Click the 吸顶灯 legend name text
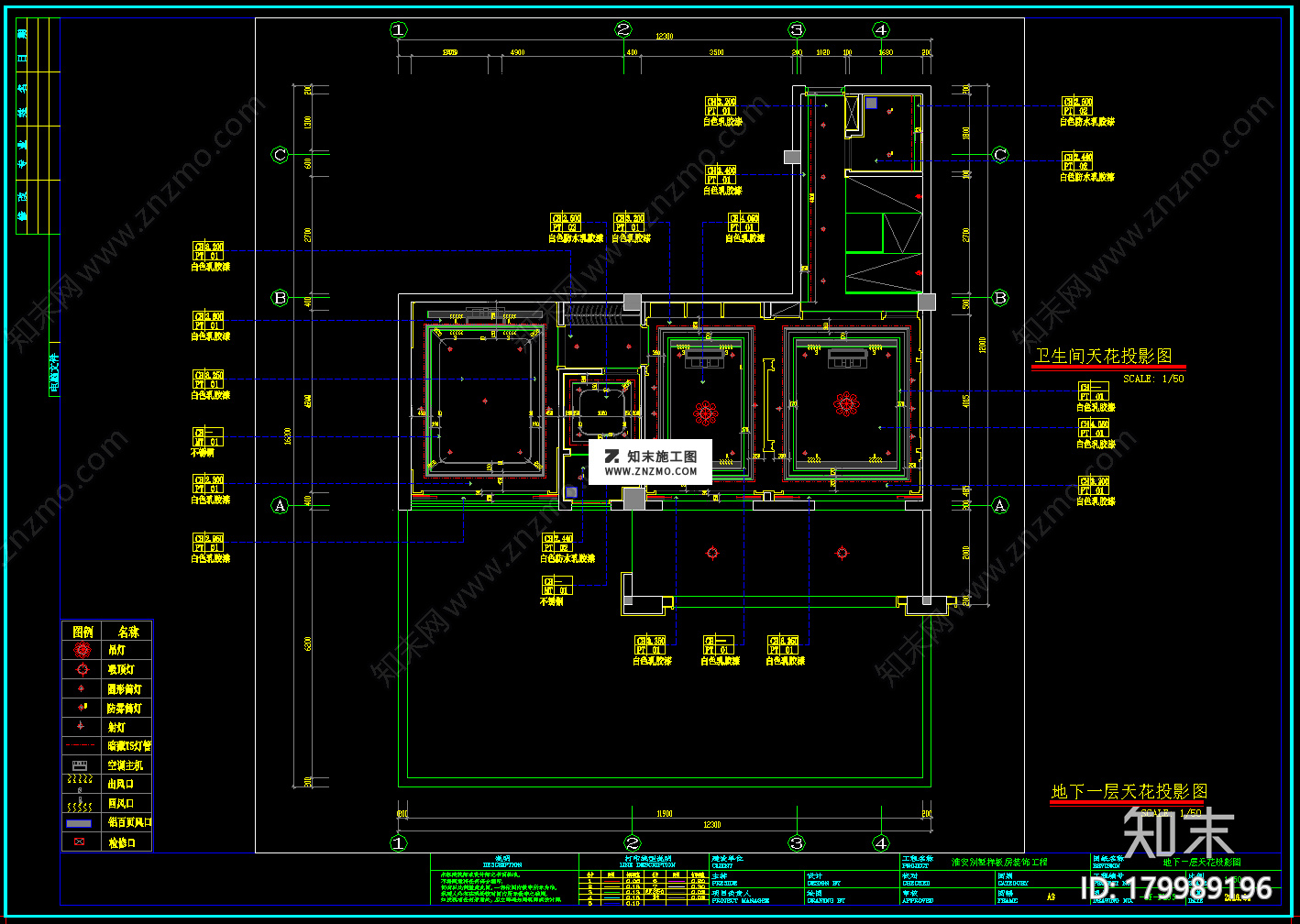Image resolution: width=1300 pixels, height=924 pixels. [x=121, y=670]
